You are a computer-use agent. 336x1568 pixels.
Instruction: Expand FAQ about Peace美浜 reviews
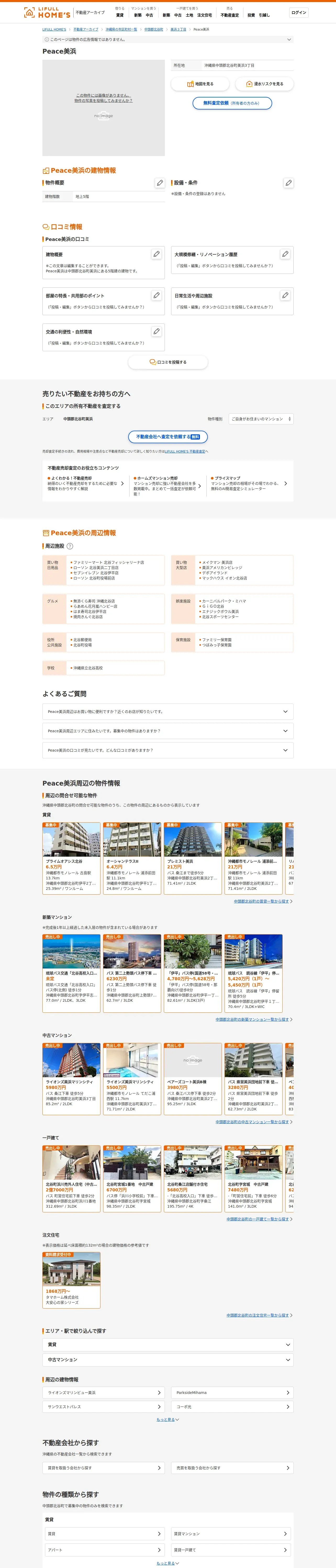(x=168, y=751)
